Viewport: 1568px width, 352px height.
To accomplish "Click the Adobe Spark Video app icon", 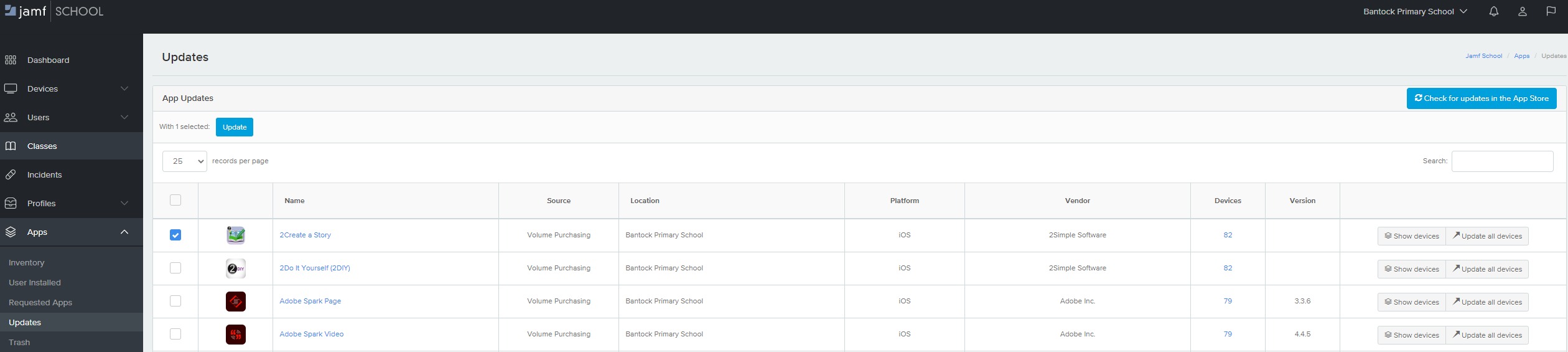I will click(236, 335).
